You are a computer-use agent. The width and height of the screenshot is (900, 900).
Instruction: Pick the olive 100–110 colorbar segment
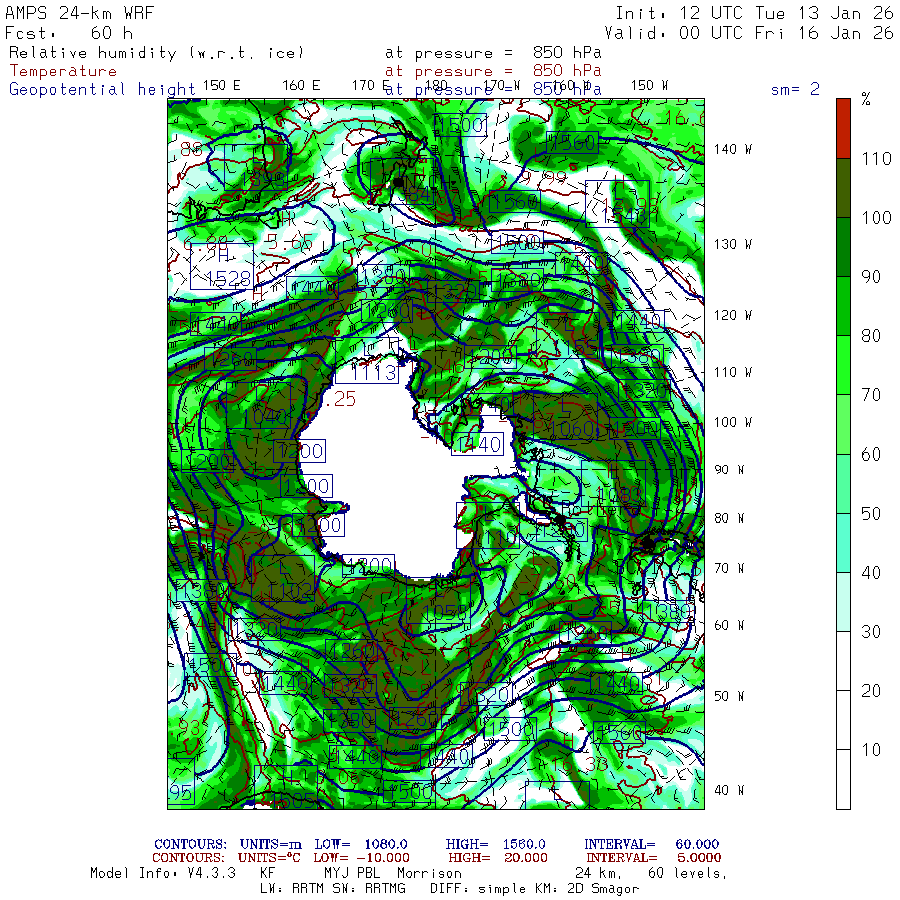coord(843,188)
